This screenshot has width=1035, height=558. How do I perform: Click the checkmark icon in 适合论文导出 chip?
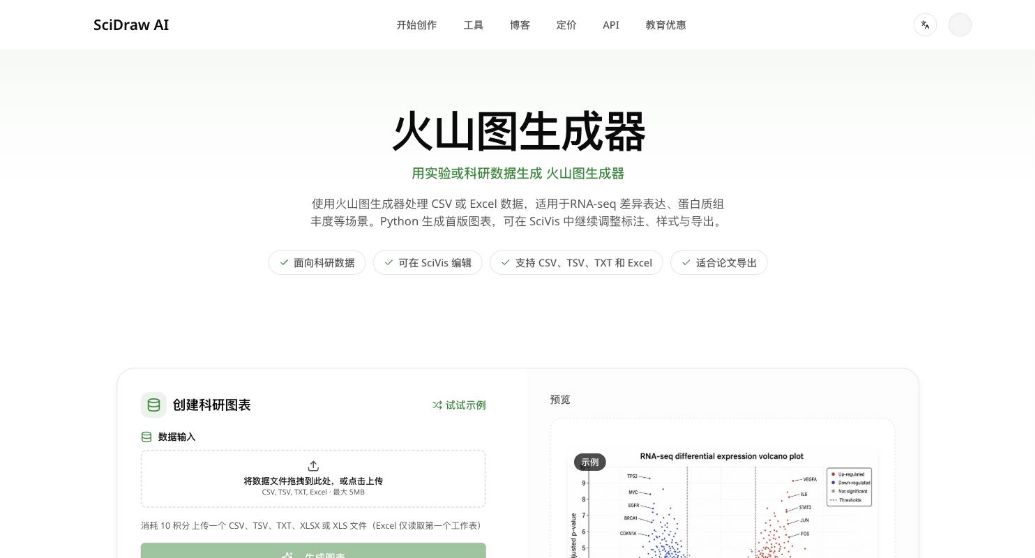[x=686, y=263]
